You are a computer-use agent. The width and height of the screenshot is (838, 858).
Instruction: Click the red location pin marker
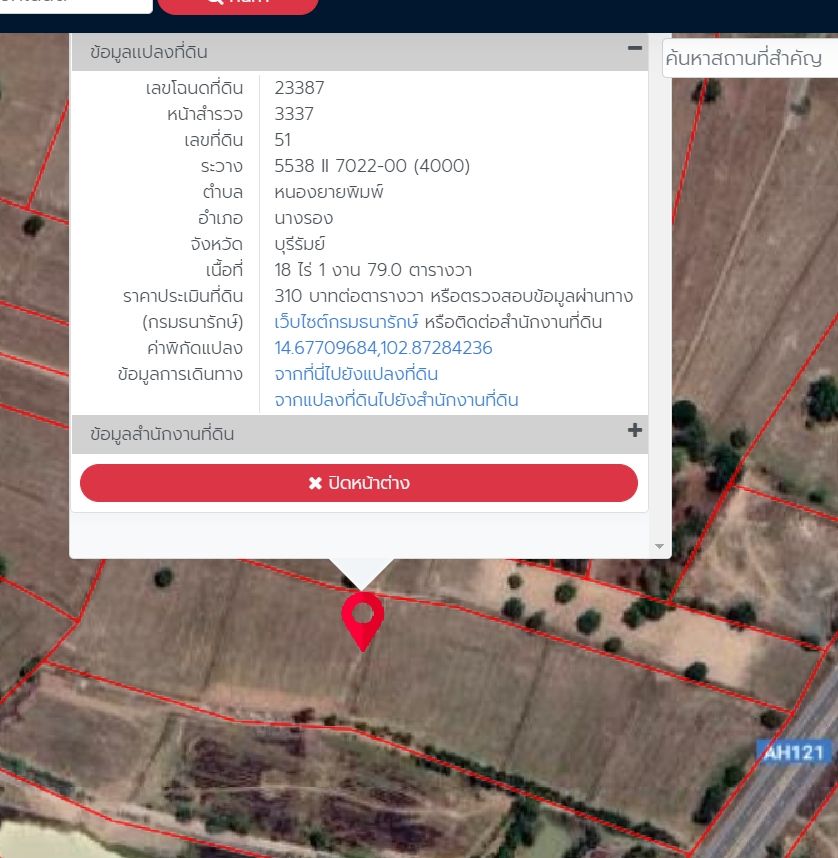tap(362, 621)
